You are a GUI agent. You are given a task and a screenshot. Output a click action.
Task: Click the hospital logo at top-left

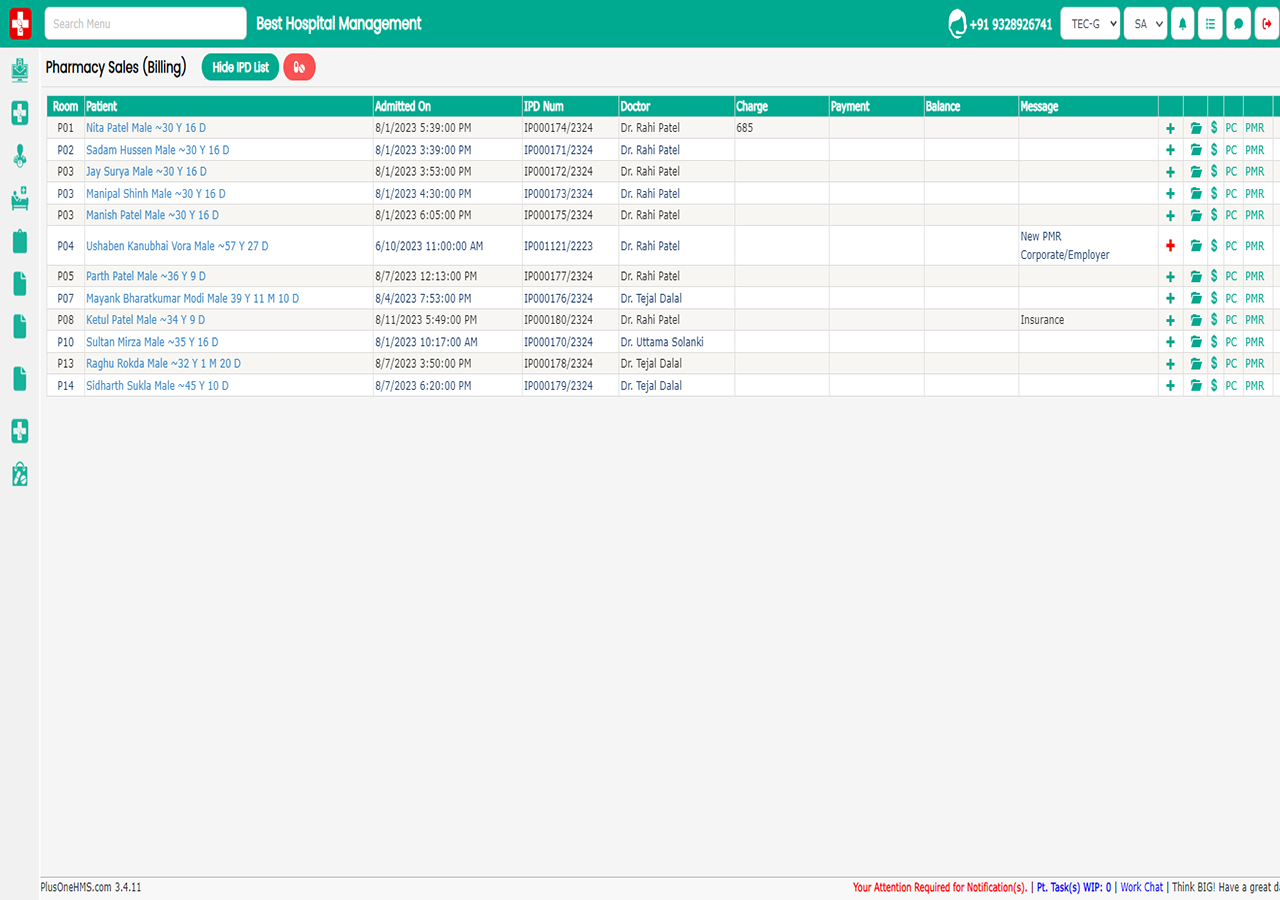20,24
